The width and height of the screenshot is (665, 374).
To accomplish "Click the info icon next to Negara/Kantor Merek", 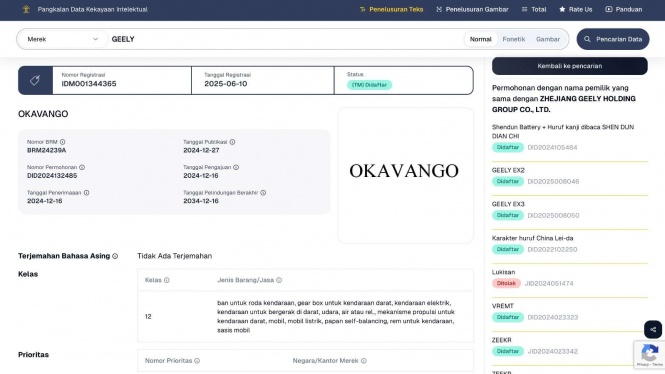I will pyautogui.click(x=363, y=361).
